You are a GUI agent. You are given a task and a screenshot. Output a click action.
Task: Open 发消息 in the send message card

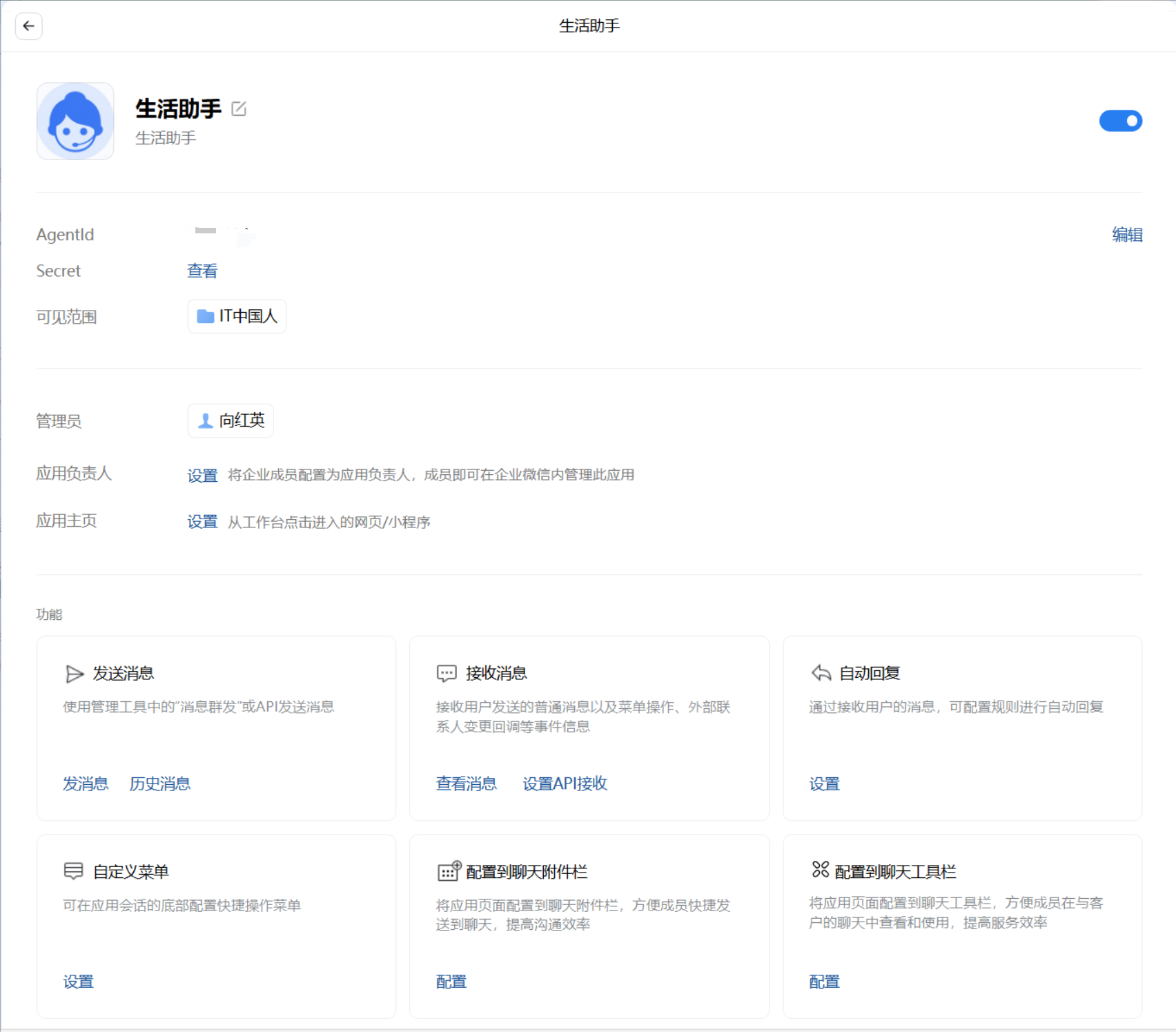click(86, 783)
